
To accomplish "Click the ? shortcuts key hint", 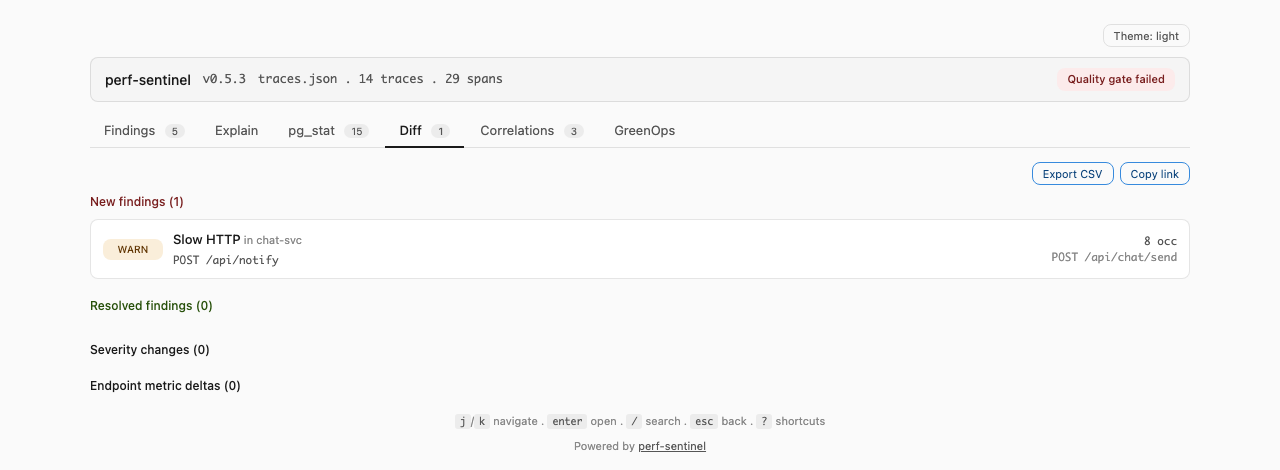I will point(764,422).
